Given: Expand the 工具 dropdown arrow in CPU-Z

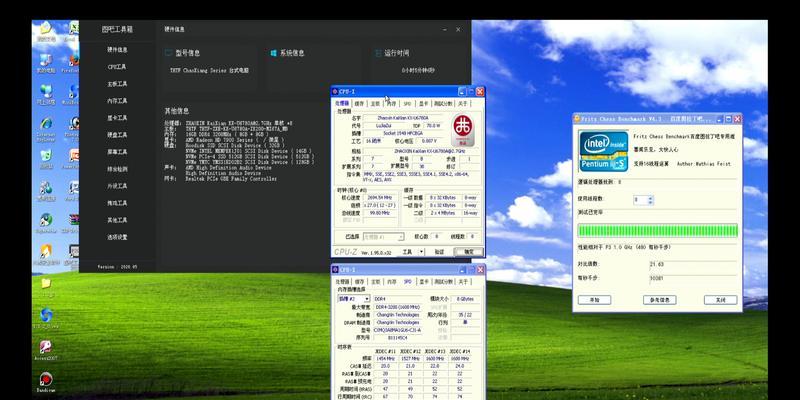Looking at the screenshot, I should 421,252.
